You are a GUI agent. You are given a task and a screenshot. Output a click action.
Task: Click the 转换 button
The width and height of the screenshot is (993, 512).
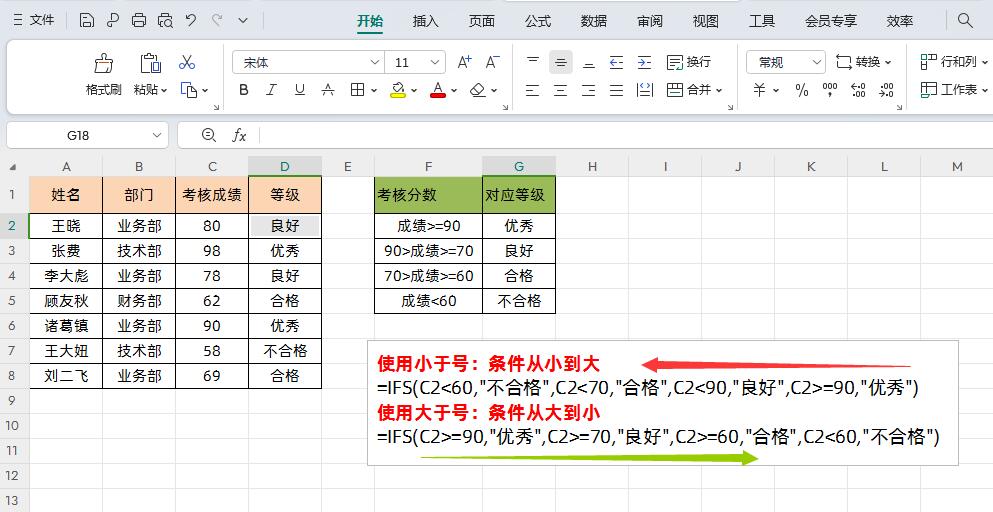click(864, 62)
